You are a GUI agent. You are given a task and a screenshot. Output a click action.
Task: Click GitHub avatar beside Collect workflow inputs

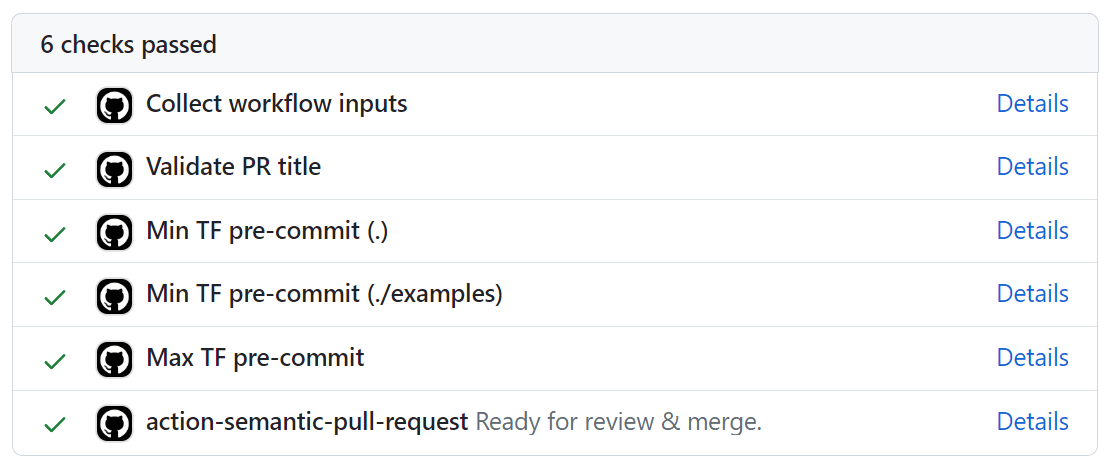click(x=114, y=105)
